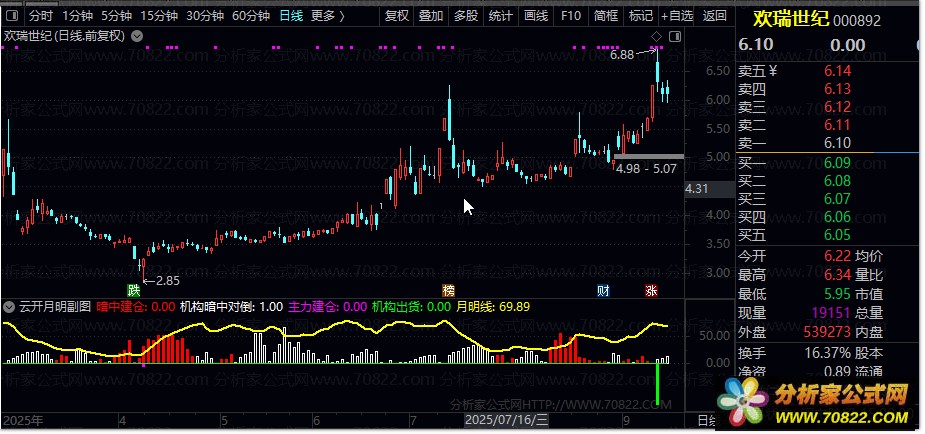
Task: Click the 月明线 value 69.89
Action: (x=514, y=307)
